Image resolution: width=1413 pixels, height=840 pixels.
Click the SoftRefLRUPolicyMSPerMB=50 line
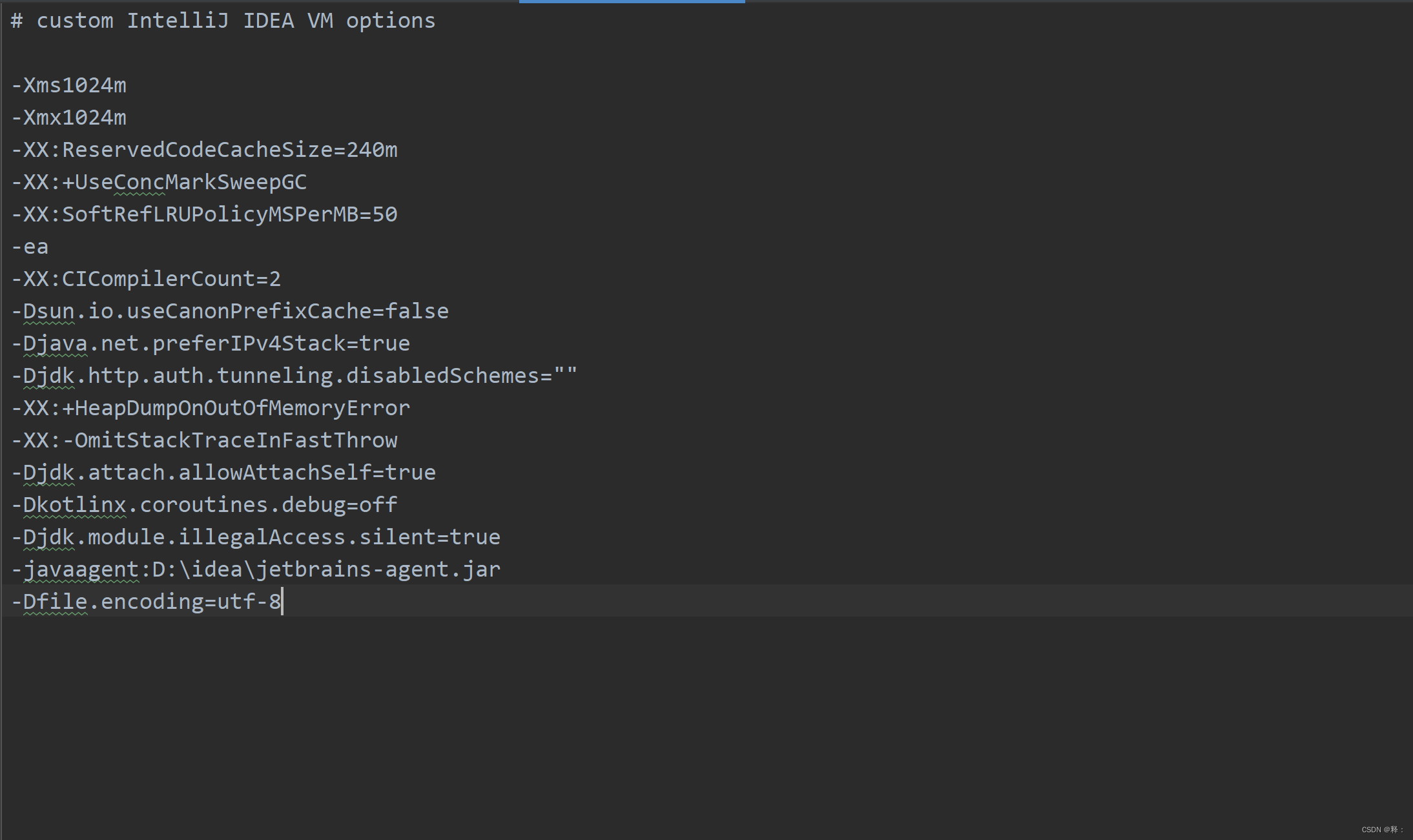click(204, 214)
